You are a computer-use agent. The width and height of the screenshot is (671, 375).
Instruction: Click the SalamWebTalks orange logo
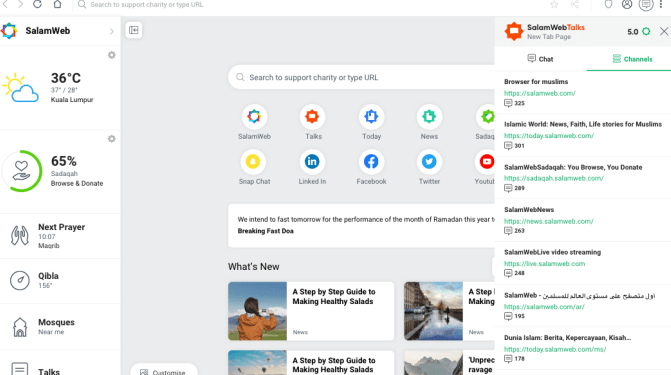[x=514, y=31]
